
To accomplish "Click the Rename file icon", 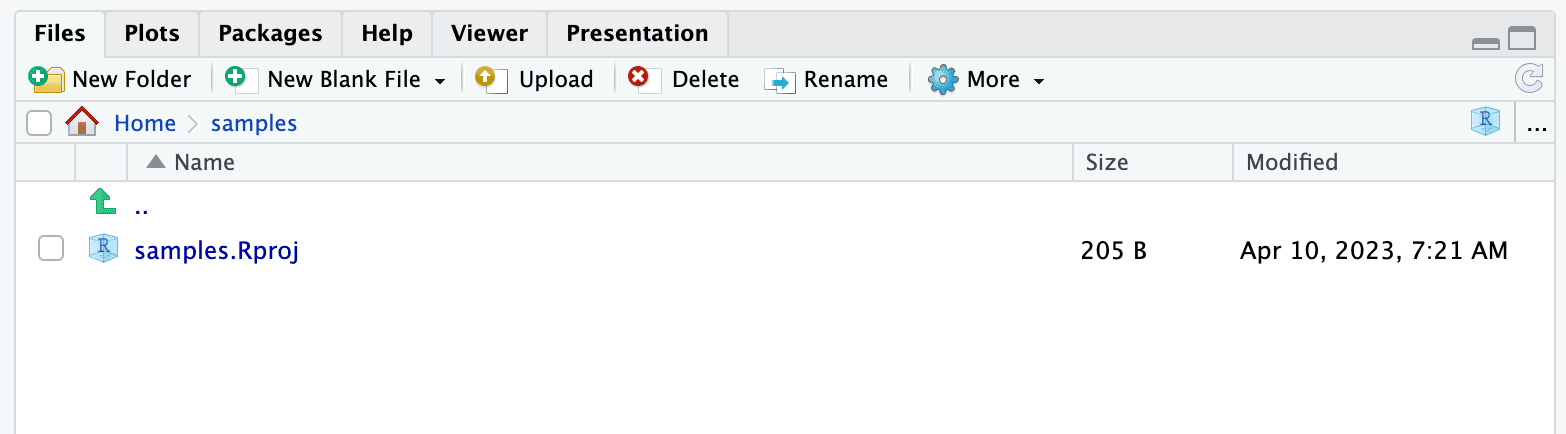I will pyautogui.click(x=779, y=79).
